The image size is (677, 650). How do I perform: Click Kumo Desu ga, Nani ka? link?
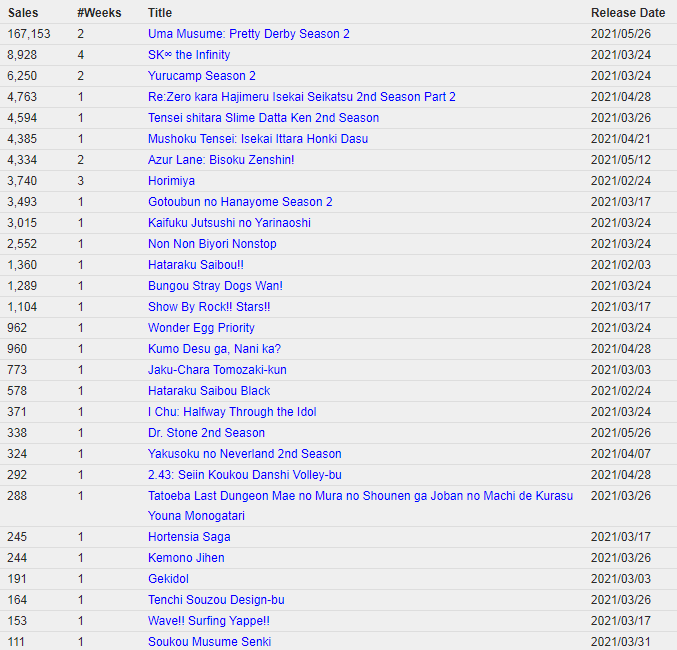coord(214,349)
